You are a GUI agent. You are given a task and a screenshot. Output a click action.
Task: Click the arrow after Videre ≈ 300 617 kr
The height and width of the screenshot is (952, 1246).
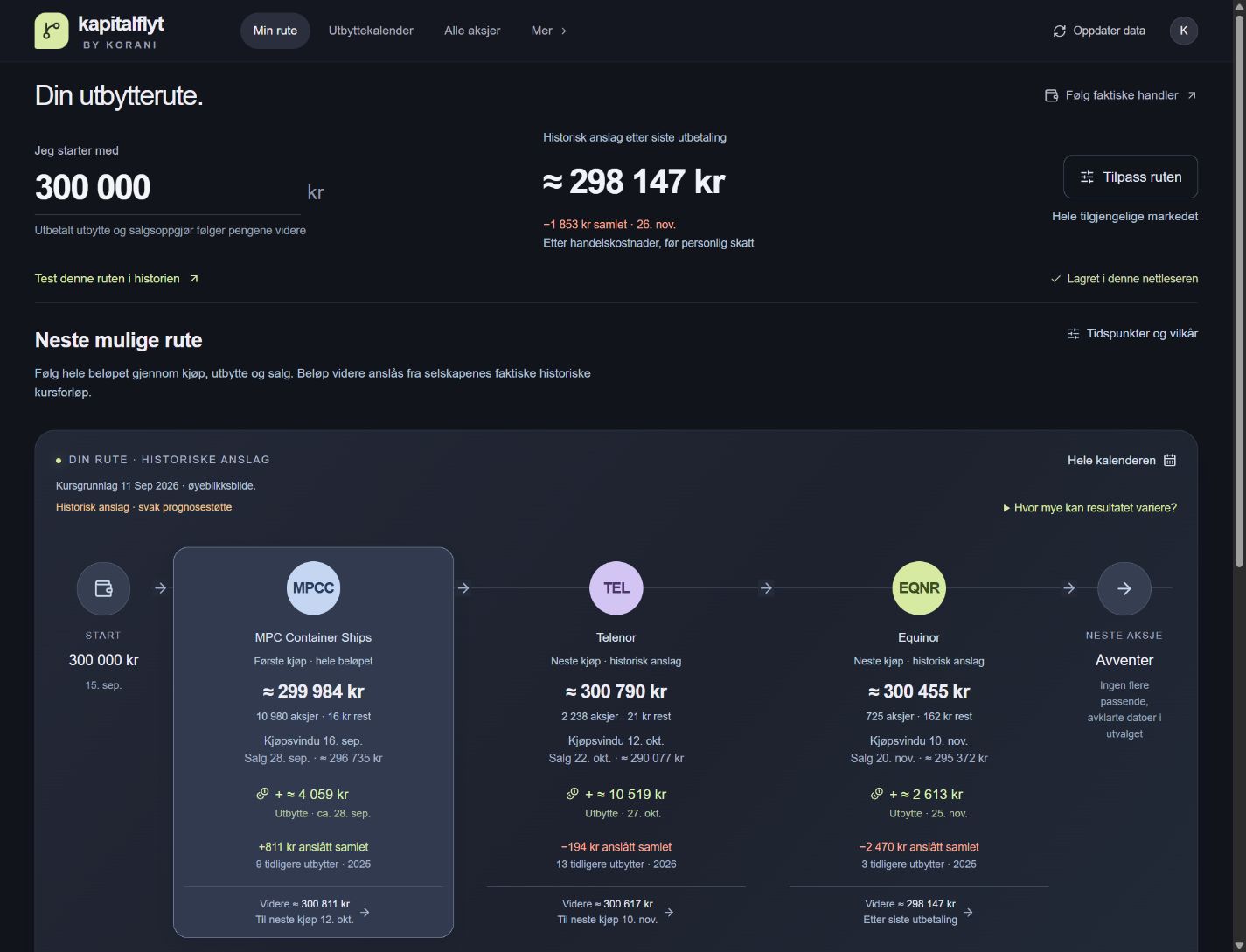(x=669, y=912)
